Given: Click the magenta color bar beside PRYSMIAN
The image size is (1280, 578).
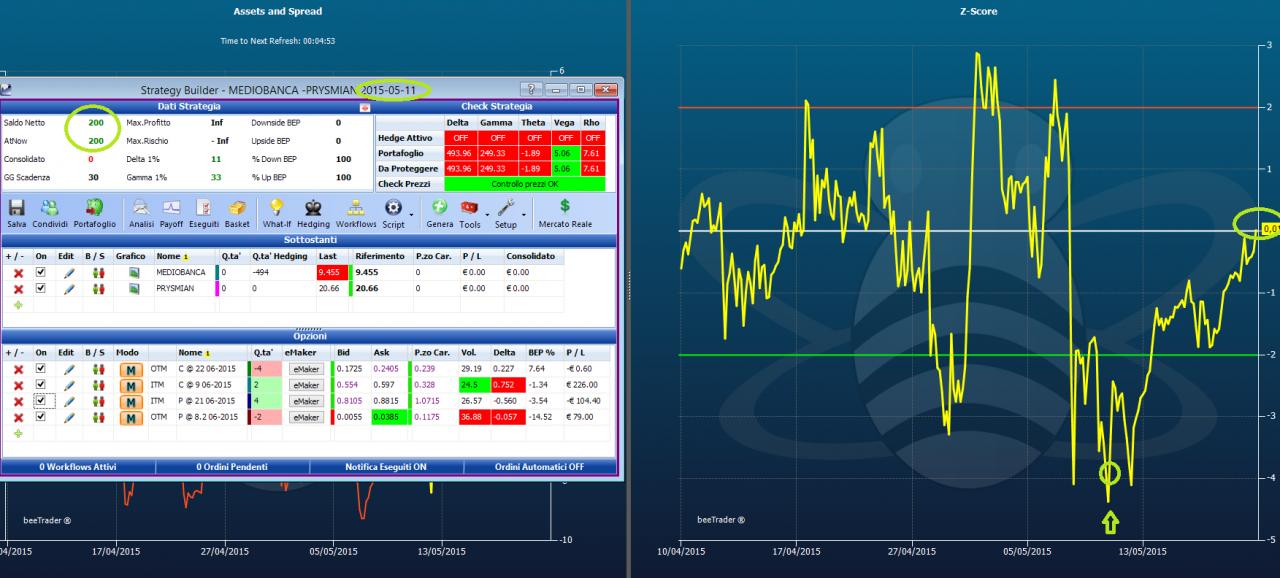Looking at the screenshot, I should pyautogui.click(x=215, y=288).
